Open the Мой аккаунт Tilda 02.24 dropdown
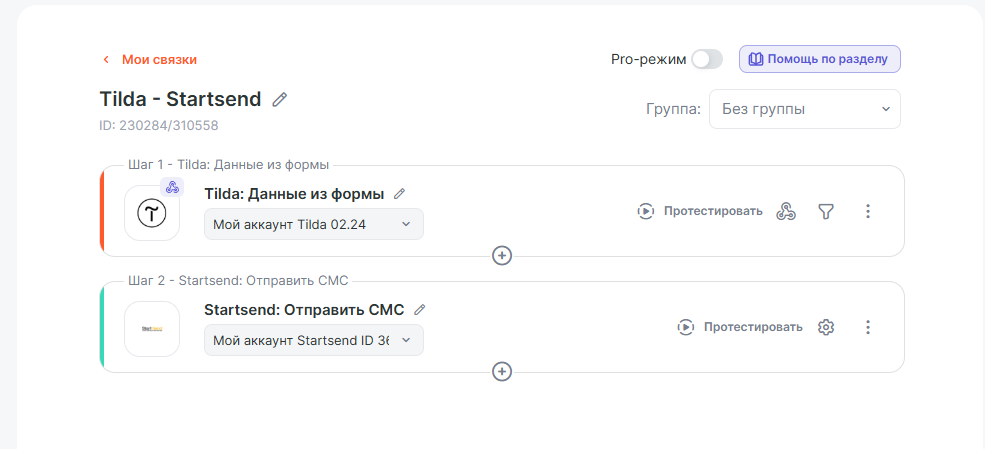 pyautogui.click(x=313, y=224)
